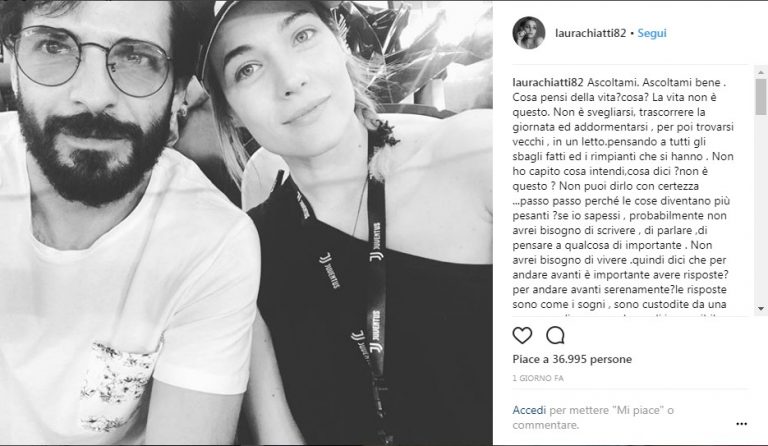Click the caption text starting with Ascoltami
This screenshot has height=446, width=768.
[623, 193]
